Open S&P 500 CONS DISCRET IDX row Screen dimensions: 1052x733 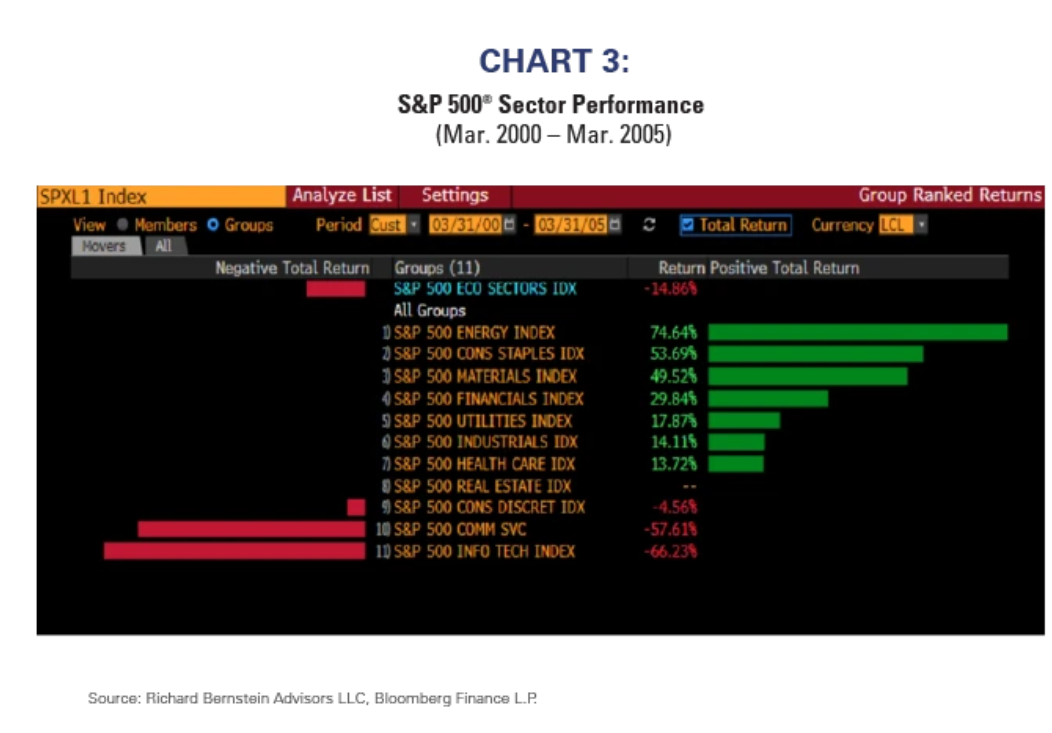489,507
